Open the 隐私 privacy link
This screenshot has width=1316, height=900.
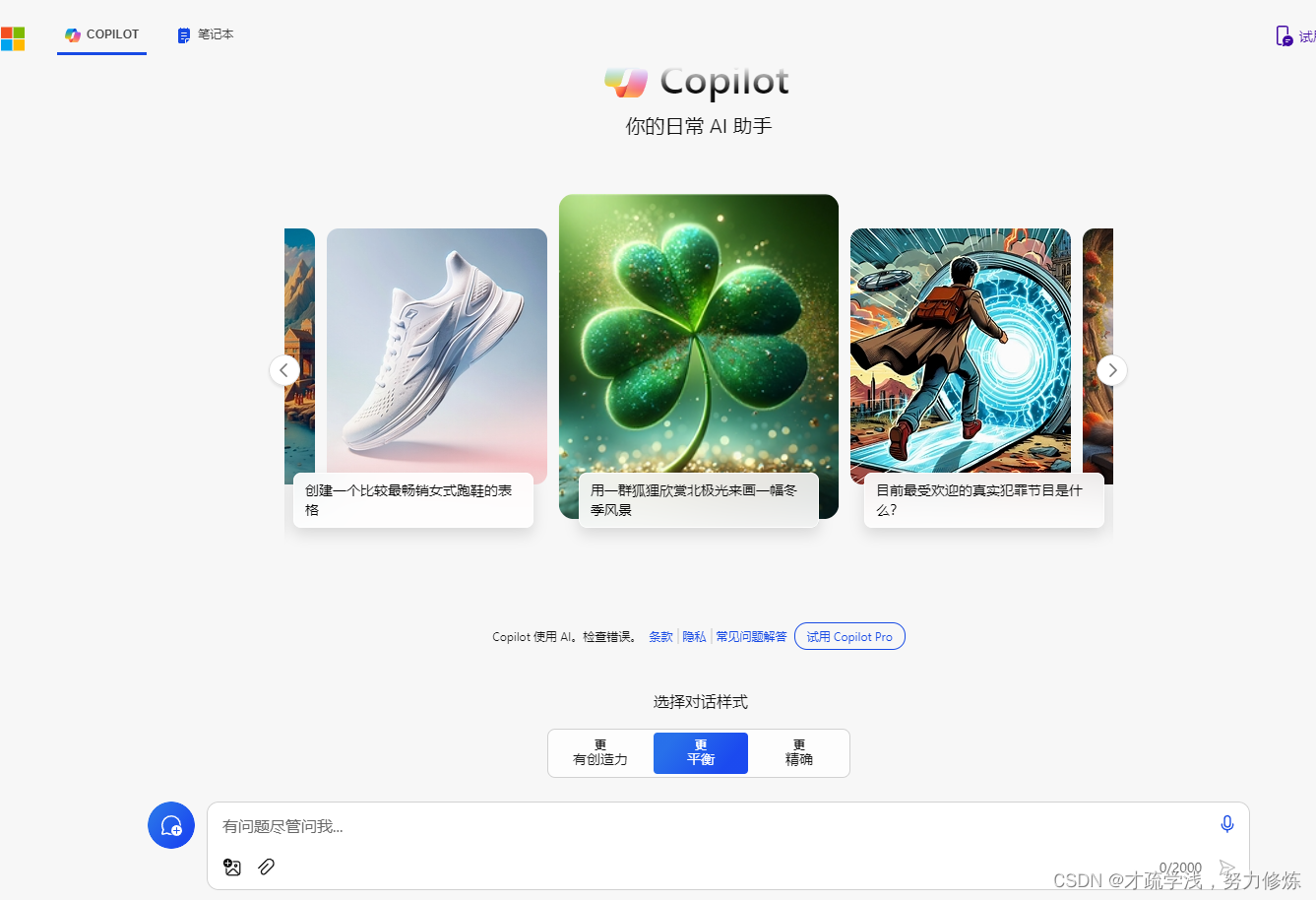[x=694, y=637]
